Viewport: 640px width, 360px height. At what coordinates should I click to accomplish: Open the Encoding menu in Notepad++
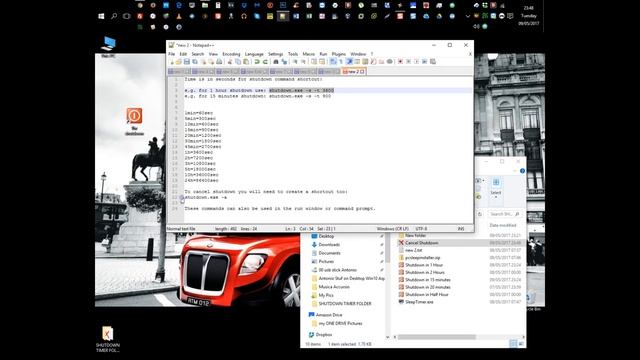point(231,54)
